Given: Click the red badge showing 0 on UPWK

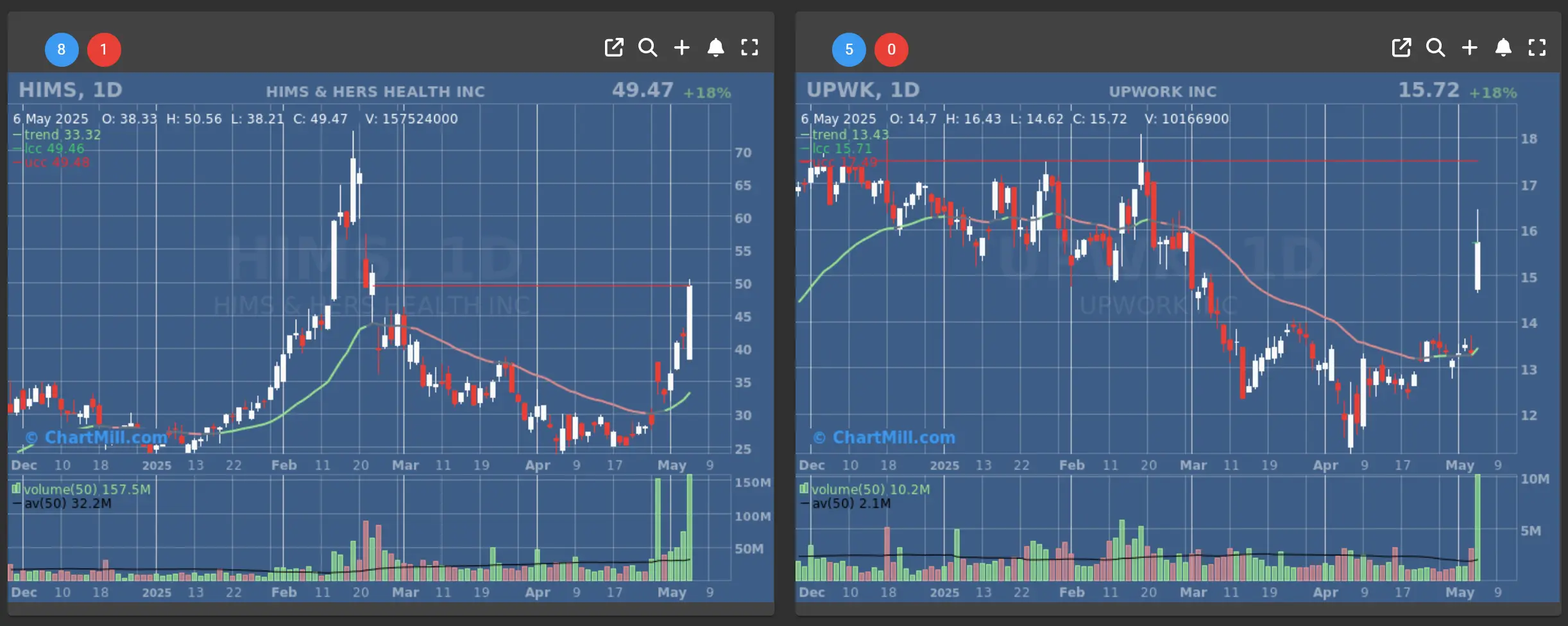Looking at the screenshot, I should click(x=892, y=49).
